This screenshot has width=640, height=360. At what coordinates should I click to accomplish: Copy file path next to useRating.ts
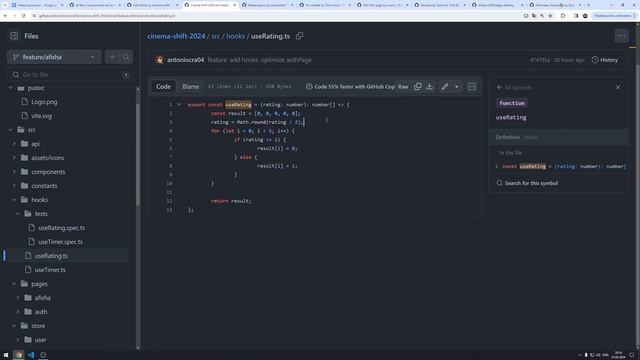pyautogui.click(x=299, y=36)
